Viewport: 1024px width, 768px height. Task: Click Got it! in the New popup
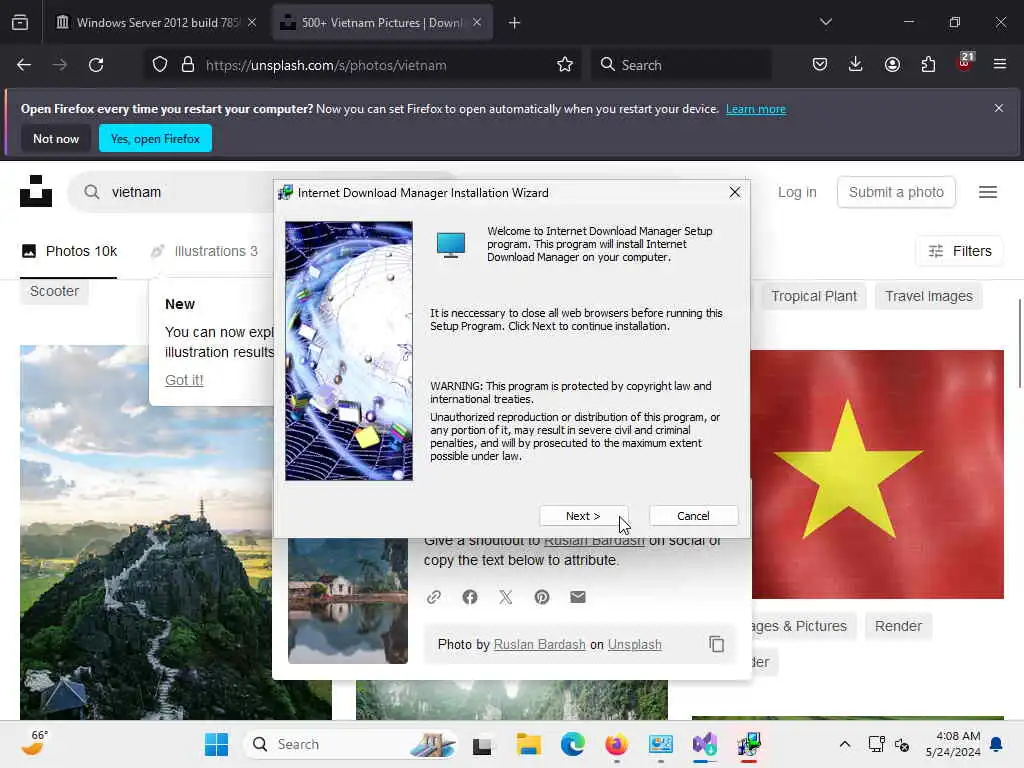(x=184, y=380)
